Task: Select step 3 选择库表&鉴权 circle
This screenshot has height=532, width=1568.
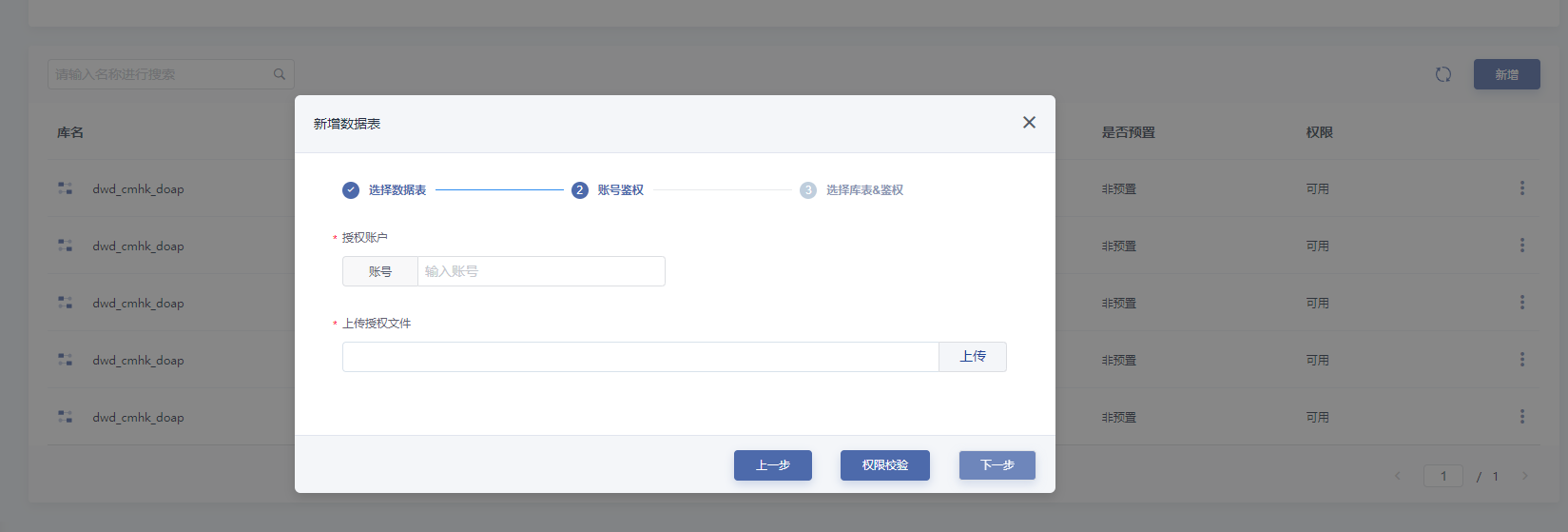Action: [x=808, y=190]
